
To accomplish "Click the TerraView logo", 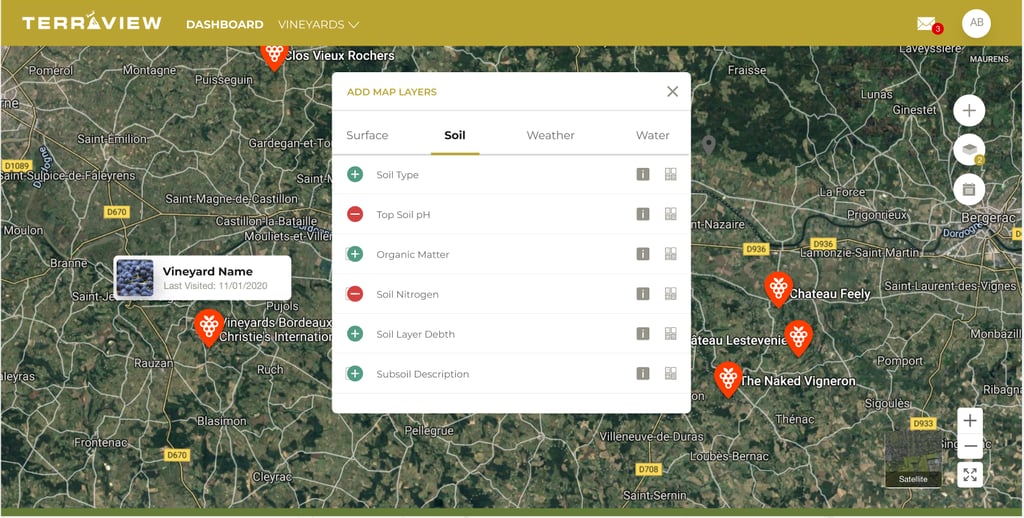I will click(92, 23).
